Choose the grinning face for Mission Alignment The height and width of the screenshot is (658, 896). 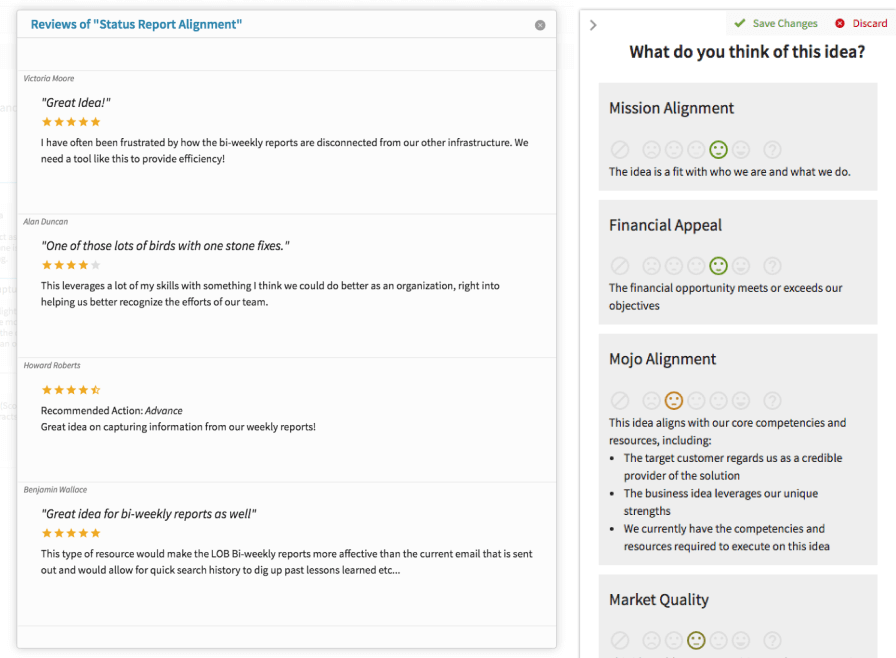tap(741, 150)
